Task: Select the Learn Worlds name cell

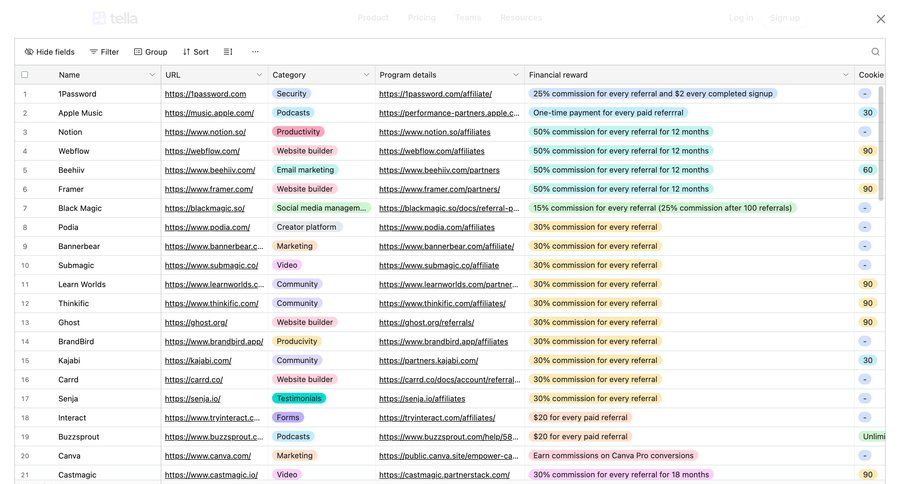Action: point(88,284)
